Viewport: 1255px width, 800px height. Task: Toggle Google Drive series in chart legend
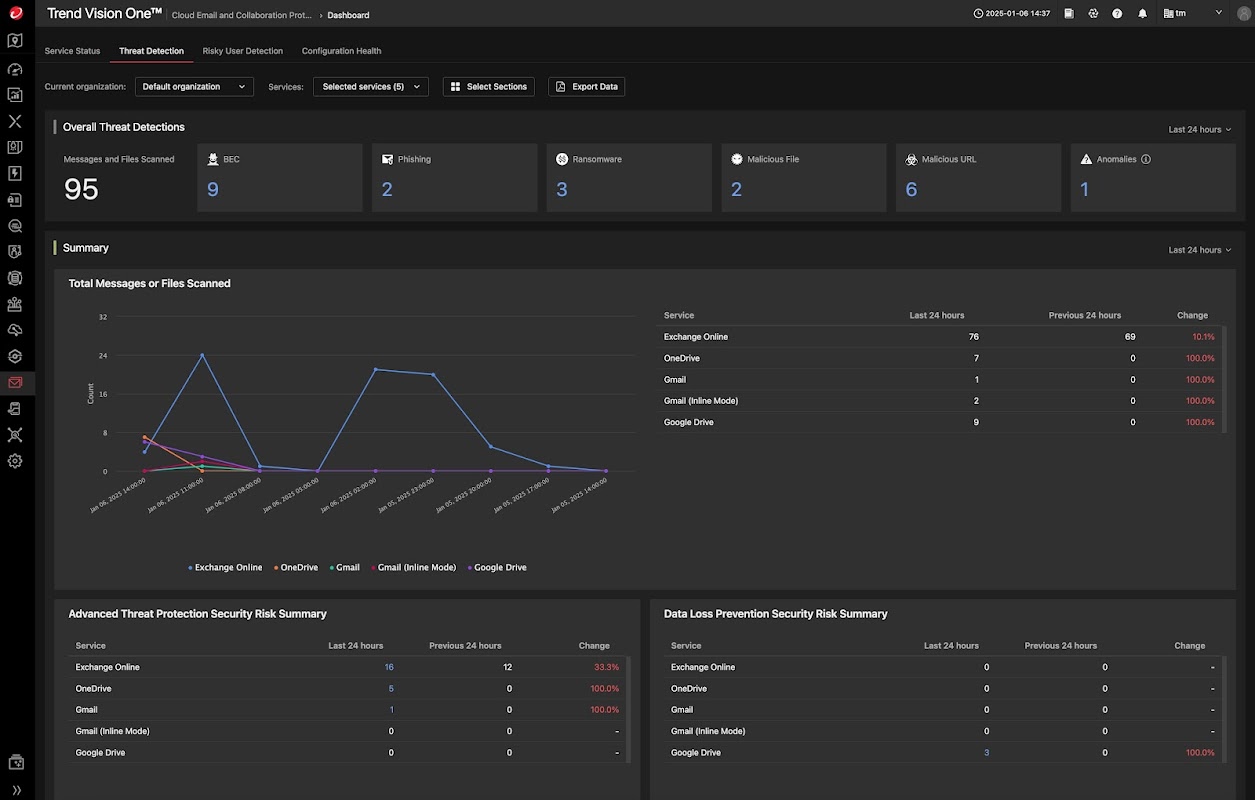[497, 567]
